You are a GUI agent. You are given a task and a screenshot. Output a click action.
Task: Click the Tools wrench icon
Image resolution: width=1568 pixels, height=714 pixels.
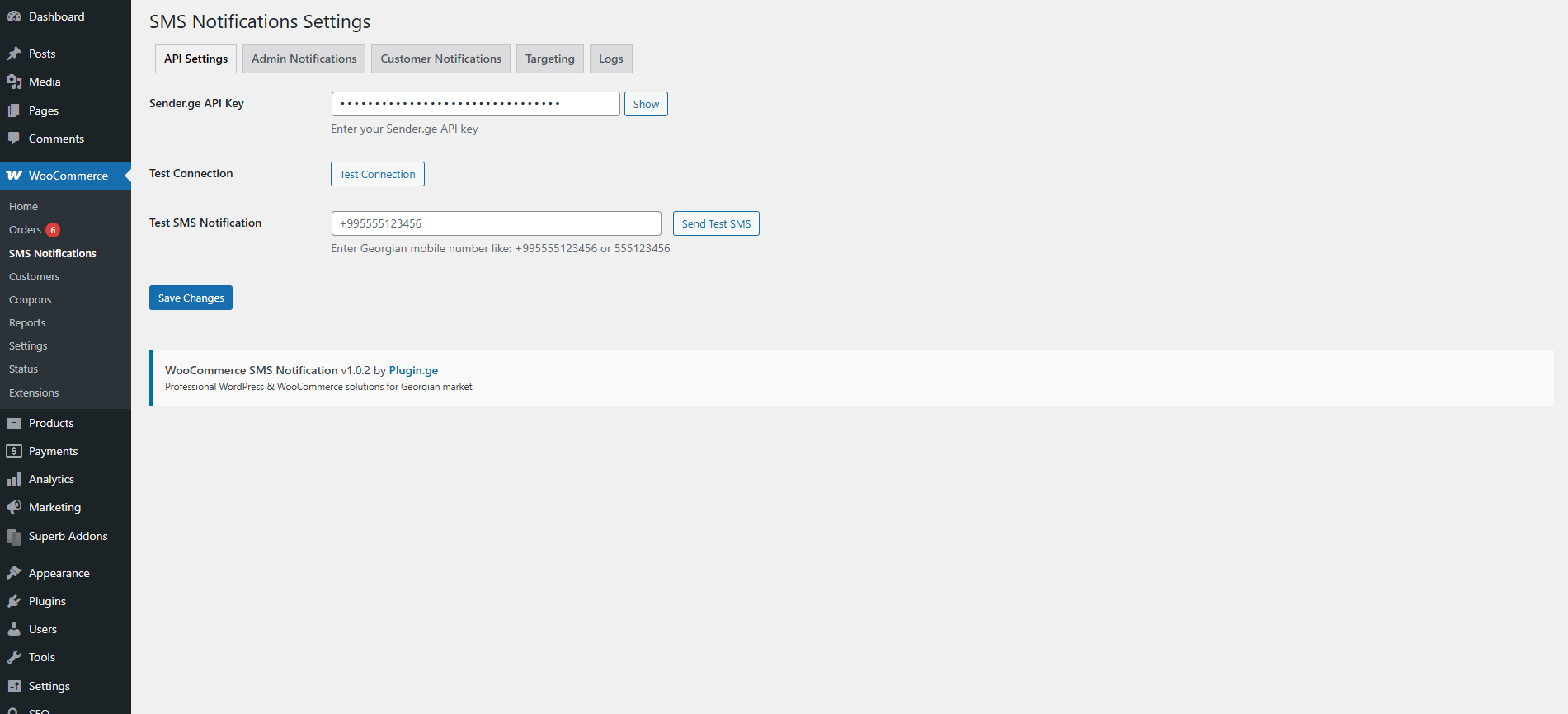pyautogui.click(x=14, y=657)
